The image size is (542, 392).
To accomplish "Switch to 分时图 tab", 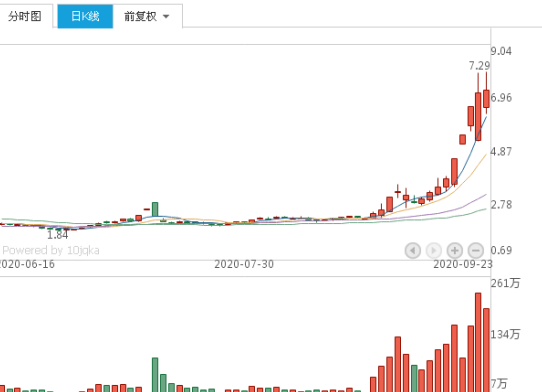I will (25, 16).
